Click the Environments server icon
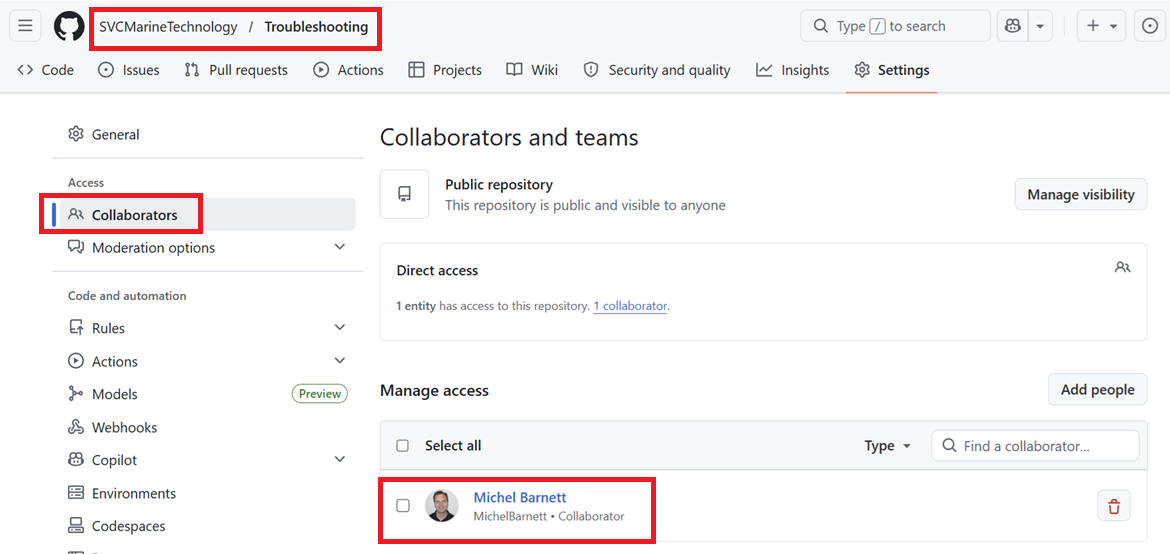The width and height of the screenshot is (1170, 554). (75, 494)
